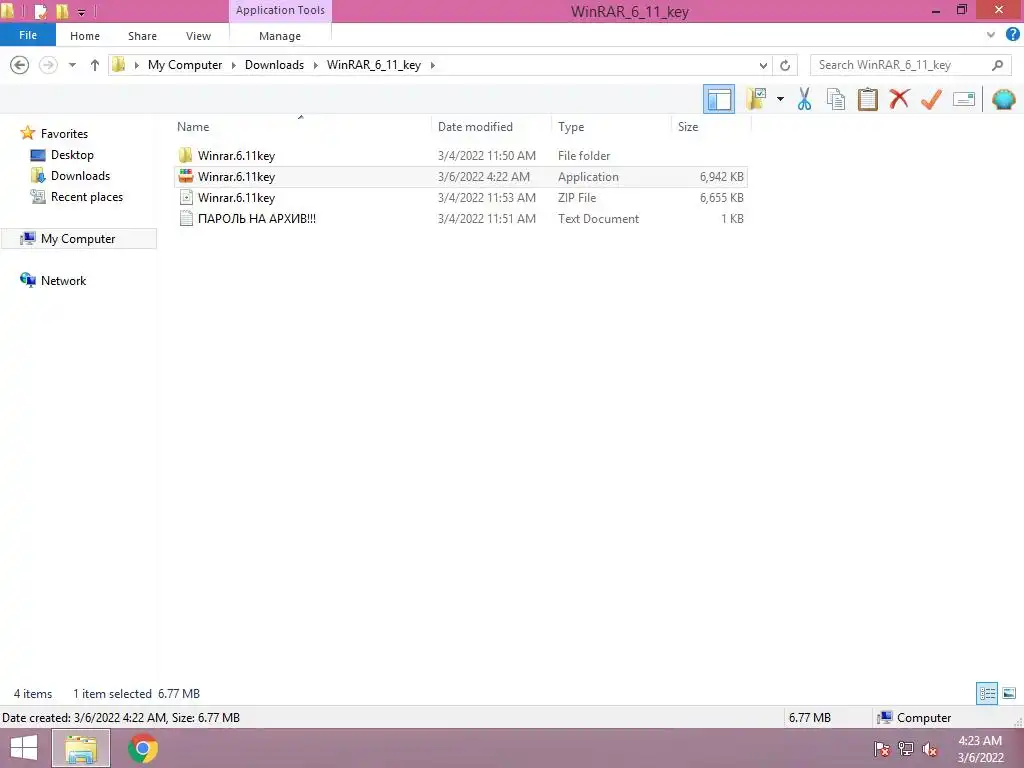Open Desktop in the navigation pane
The image size is (1024, 768).
72,155
